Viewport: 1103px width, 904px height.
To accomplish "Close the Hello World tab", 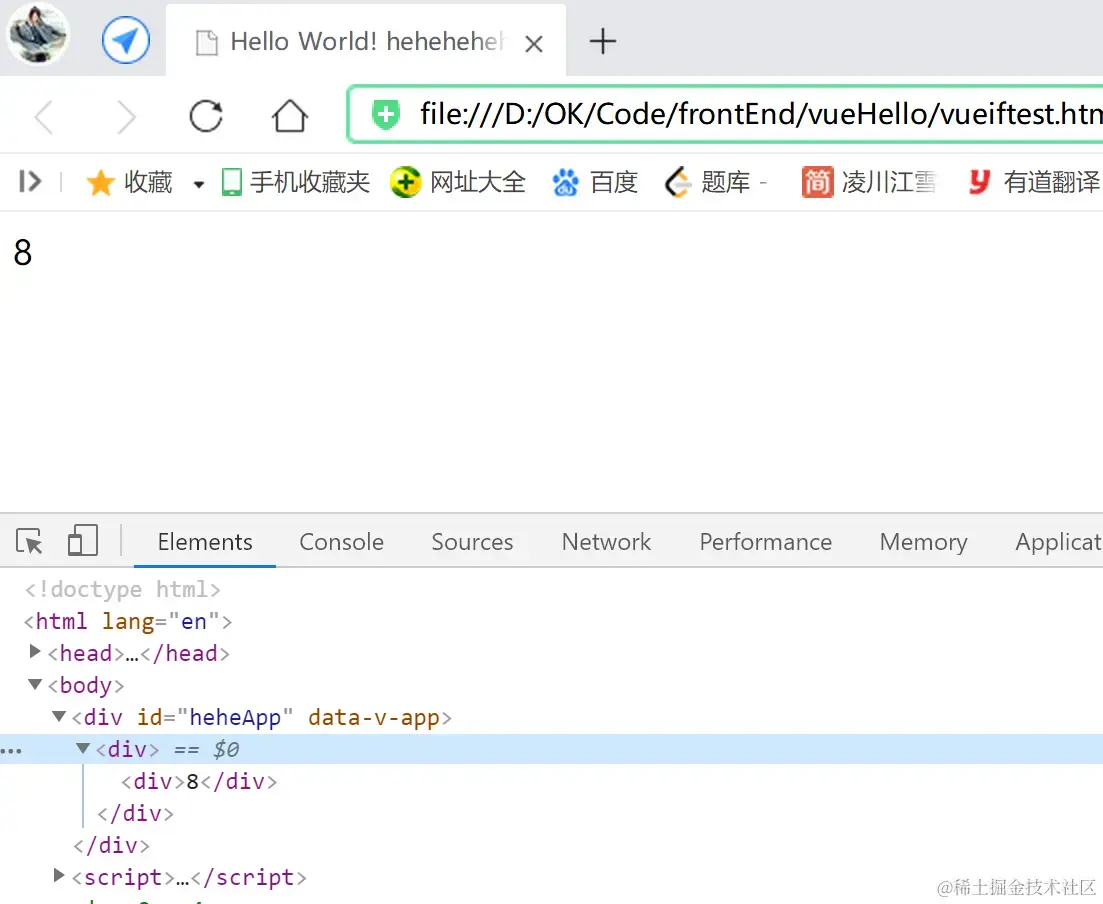I will (534, 44).
